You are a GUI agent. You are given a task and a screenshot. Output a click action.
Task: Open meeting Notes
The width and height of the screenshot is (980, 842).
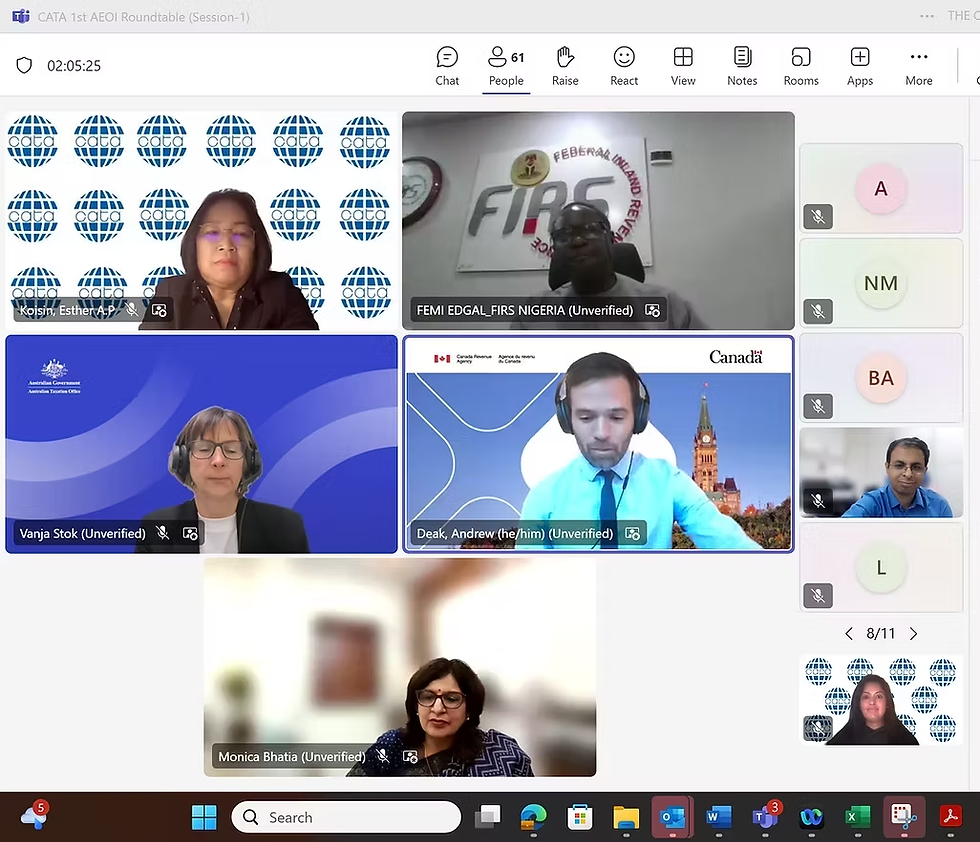click(742, 66)
